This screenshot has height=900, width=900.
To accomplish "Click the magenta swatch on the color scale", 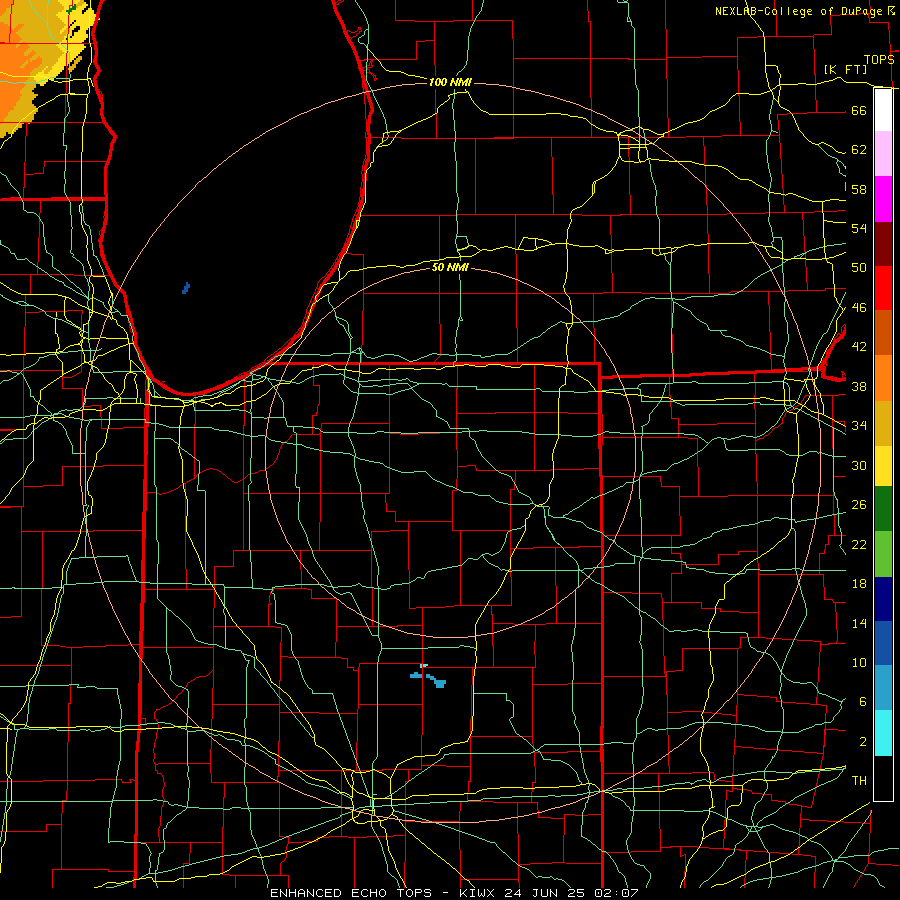I will pyautogui.click(x=883, y=199).
